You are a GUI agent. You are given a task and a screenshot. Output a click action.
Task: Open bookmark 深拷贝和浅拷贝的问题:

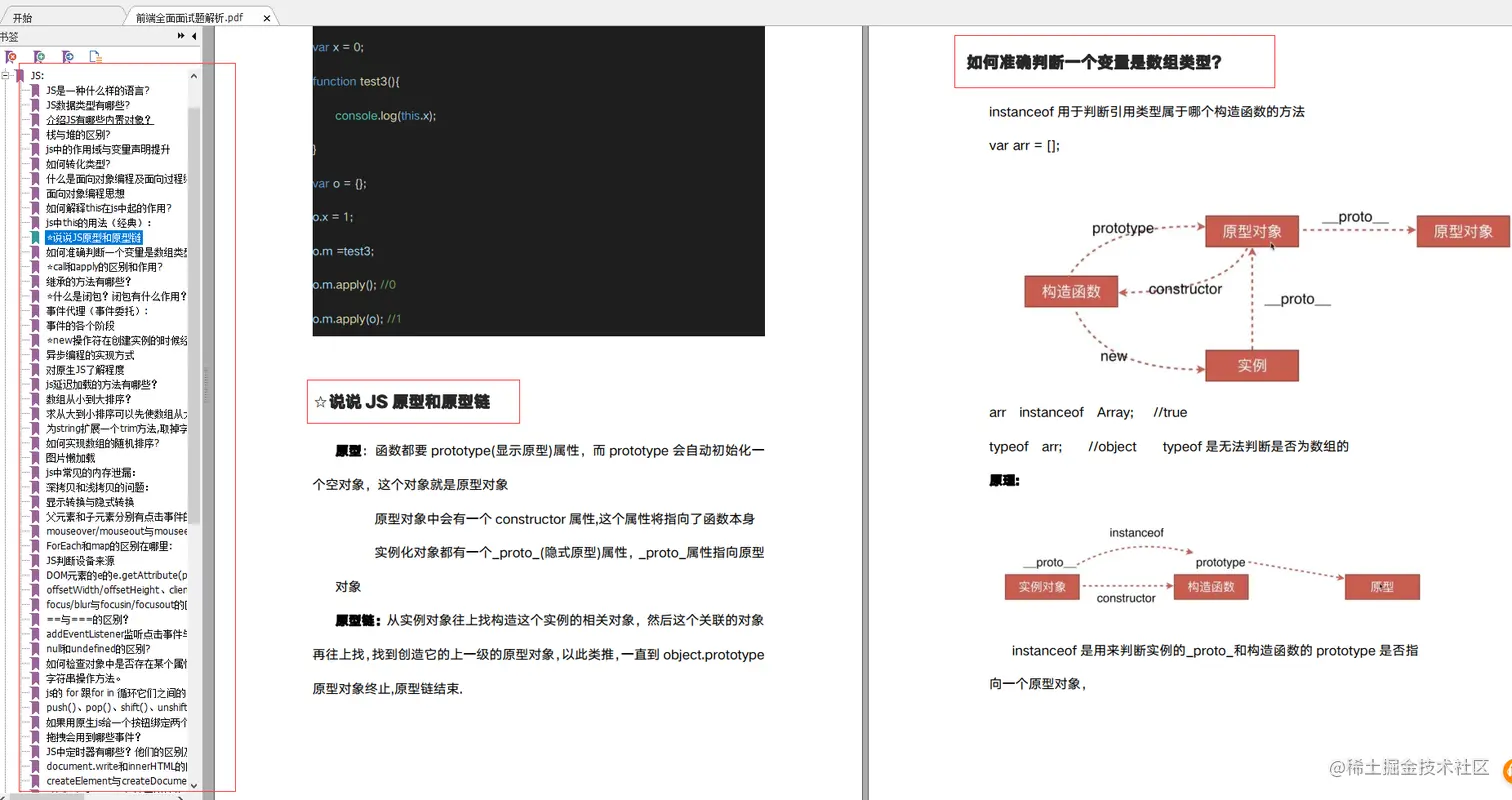(x=97, y=487)
